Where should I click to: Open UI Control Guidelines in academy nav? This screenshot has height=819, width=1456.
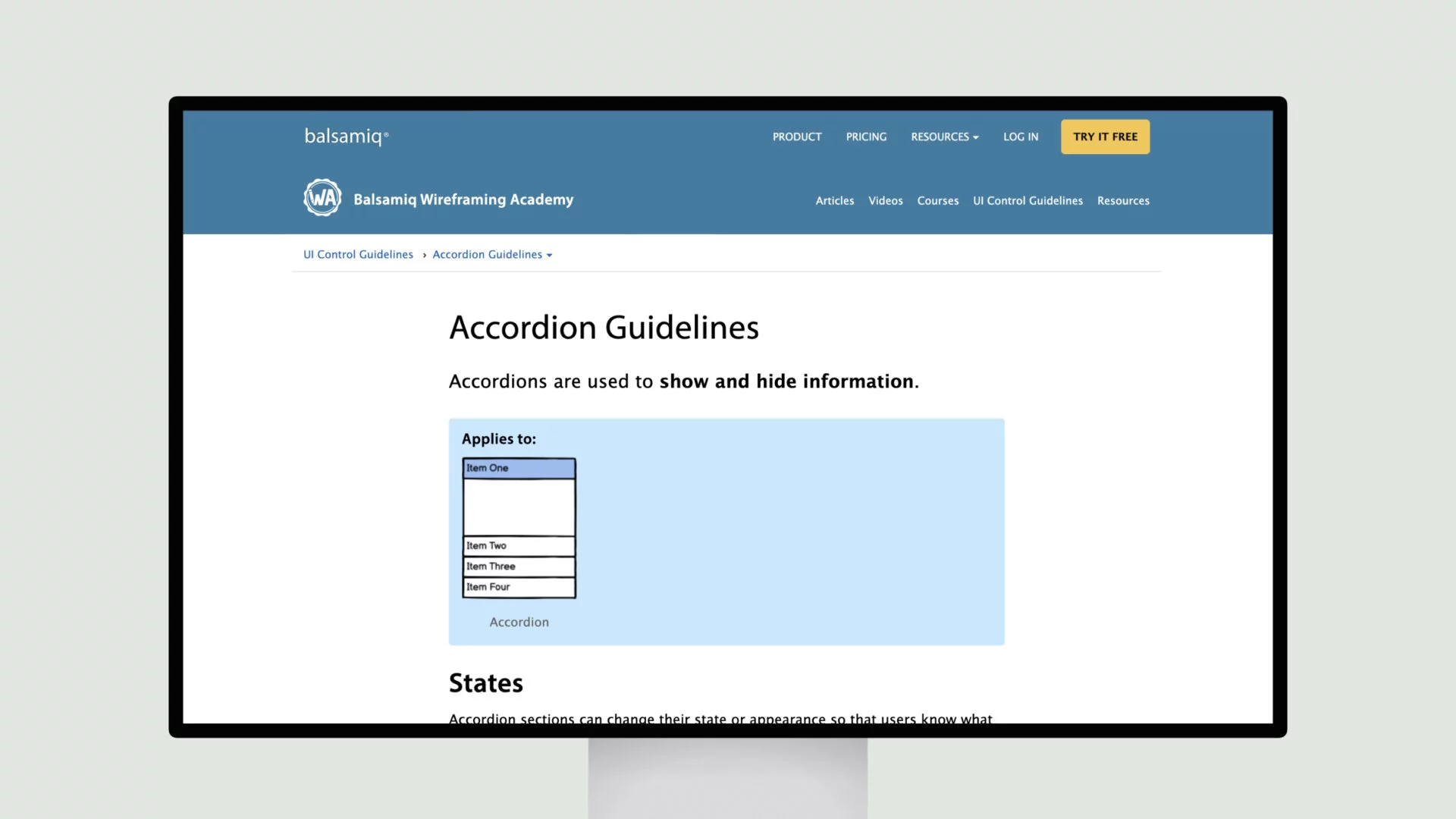(1028, 201)
